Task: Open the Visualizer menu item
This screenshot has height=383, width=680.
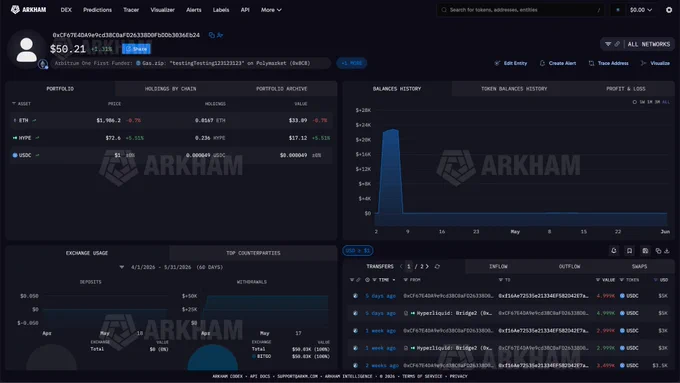Action: point(163,10)
